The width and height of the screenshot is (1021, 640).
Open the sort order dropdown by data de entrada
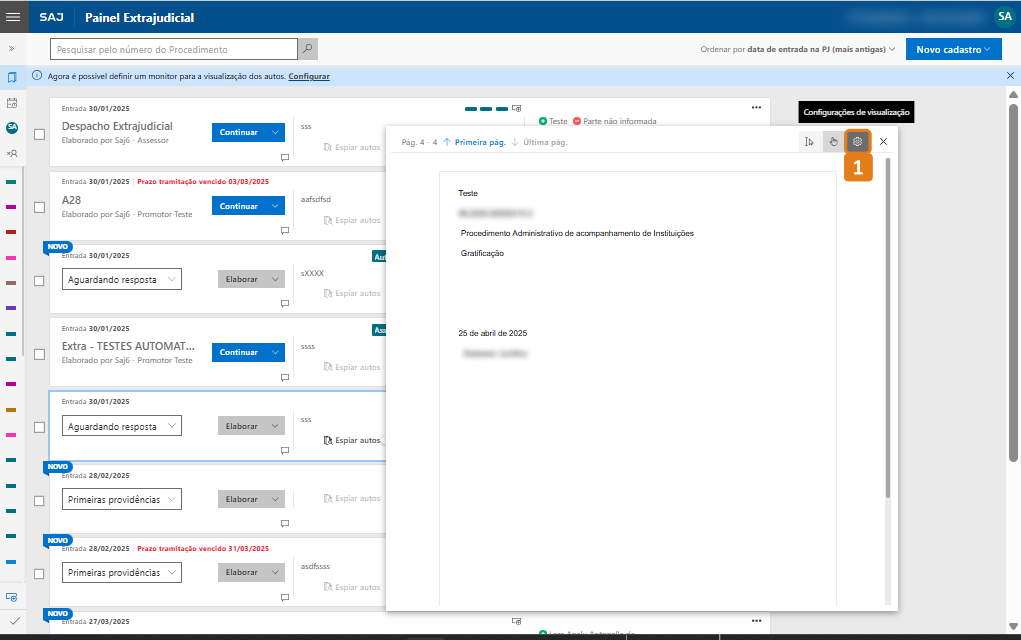click(x=797, y=49)
